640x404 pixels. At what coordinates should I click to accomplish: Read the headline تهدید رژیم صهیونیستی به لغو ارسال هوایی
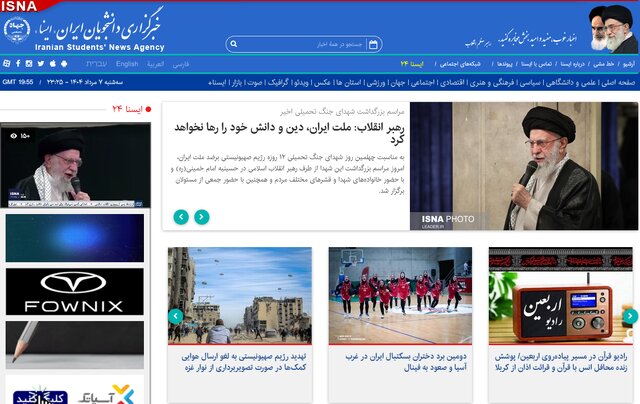244,362
